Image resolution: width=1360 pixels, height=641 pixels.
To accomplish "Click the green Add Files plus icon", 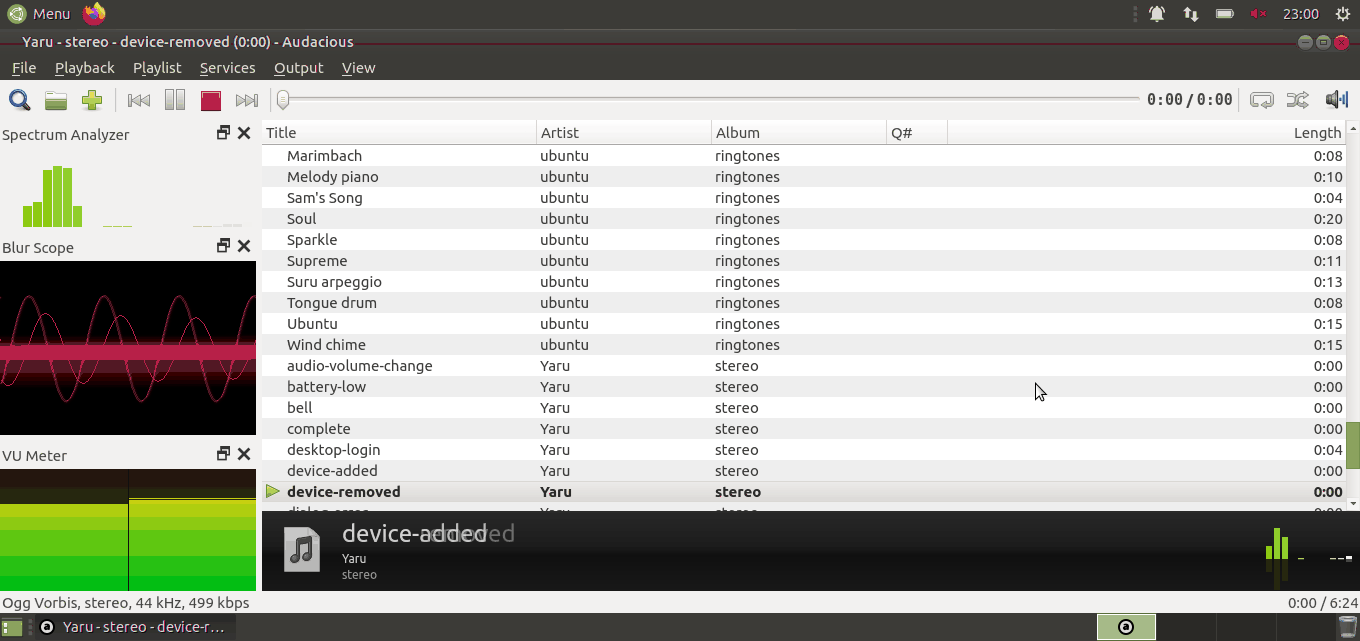I will 92,100.
